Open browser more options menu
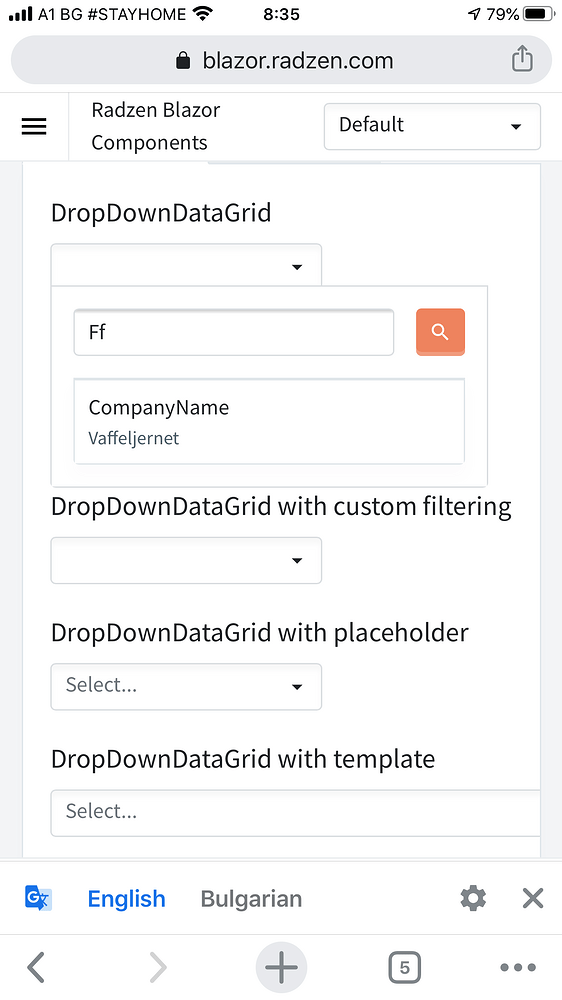The width and height of the screenshot is (562, 1000). (518, 967)
